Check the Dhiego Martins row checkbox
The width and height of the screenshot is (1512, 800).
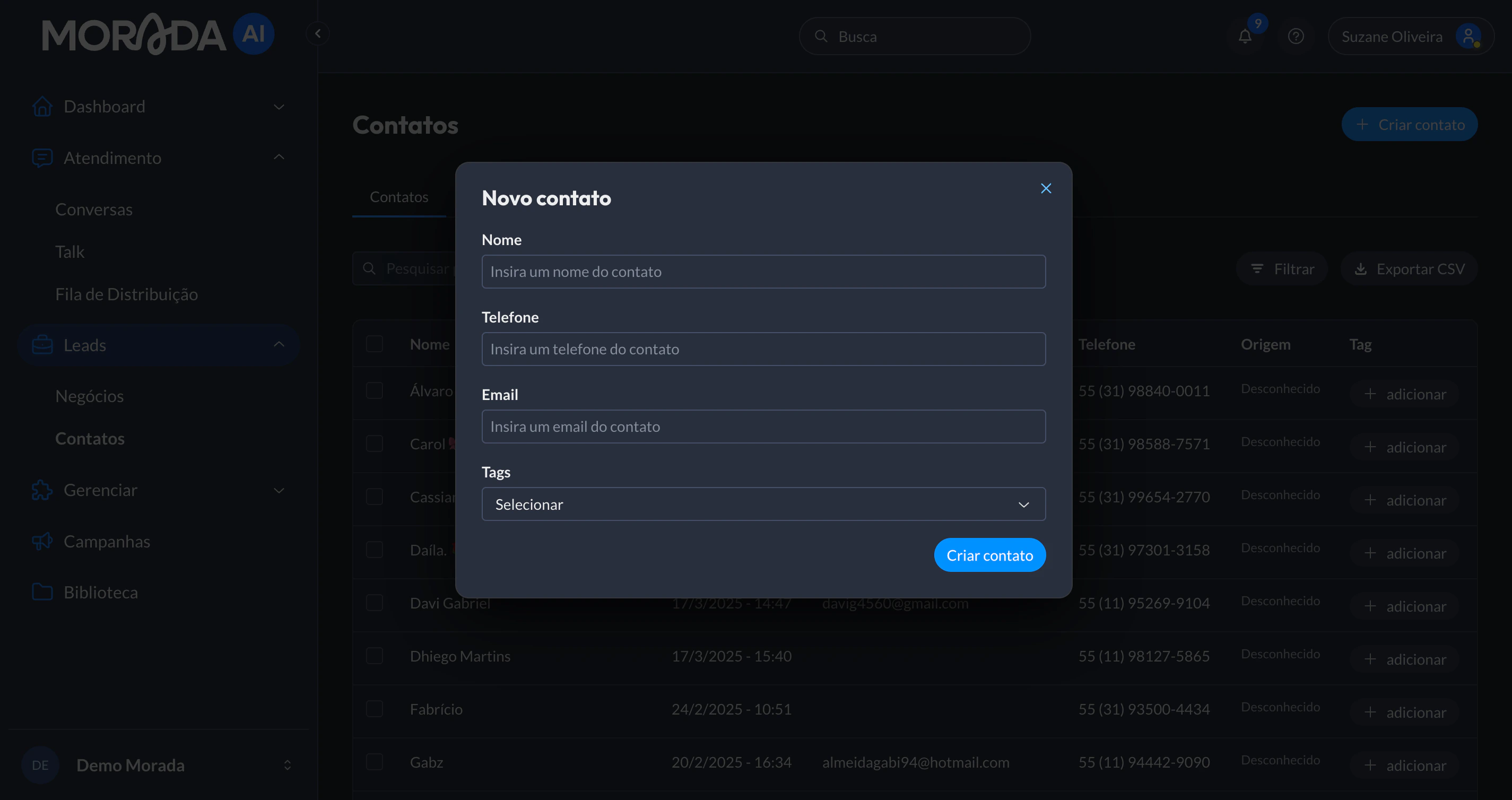(375, 656)
